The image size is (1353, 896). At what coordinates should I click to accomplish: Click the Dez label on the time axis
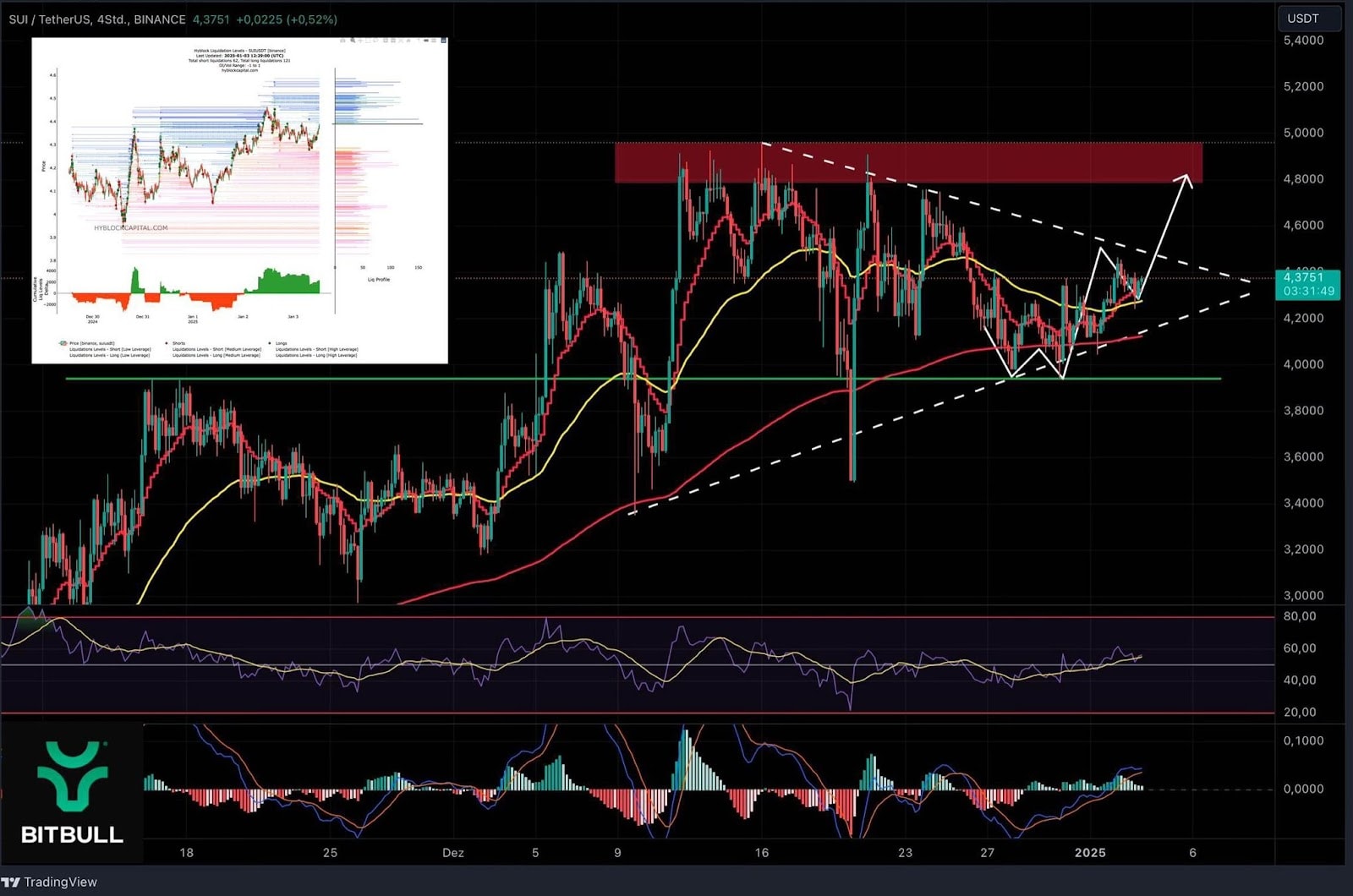point(452,852)
